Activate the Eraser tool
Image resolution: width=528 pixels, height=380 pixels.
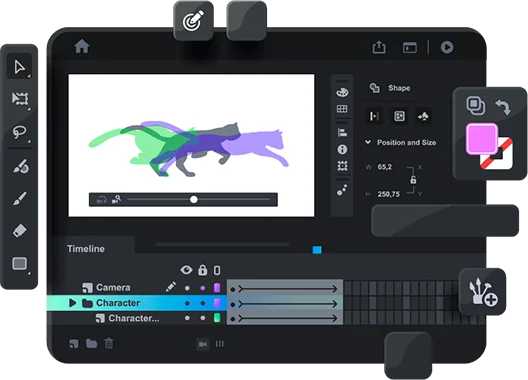(20, 231)
